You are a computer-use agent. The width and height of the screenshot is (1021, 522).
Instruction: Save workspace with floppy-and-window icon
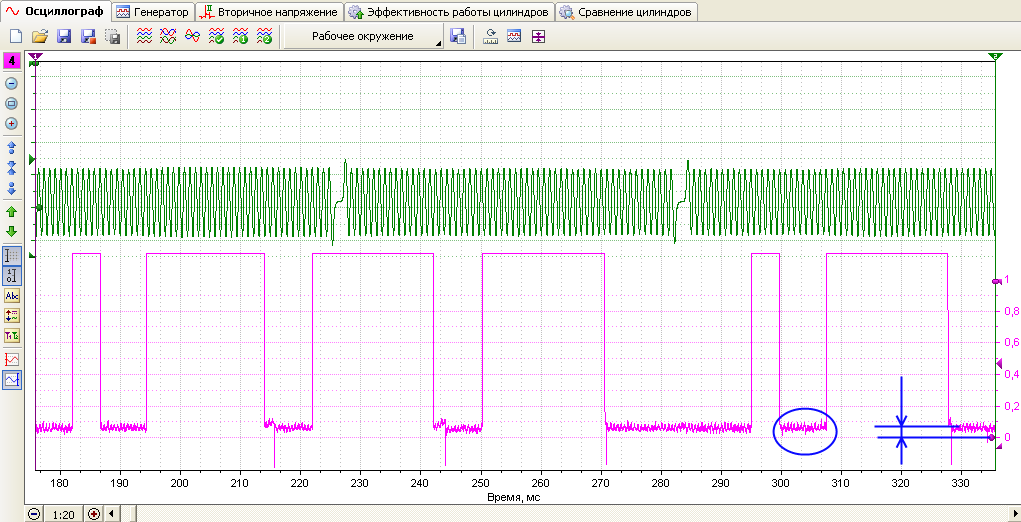click(458, 36)
